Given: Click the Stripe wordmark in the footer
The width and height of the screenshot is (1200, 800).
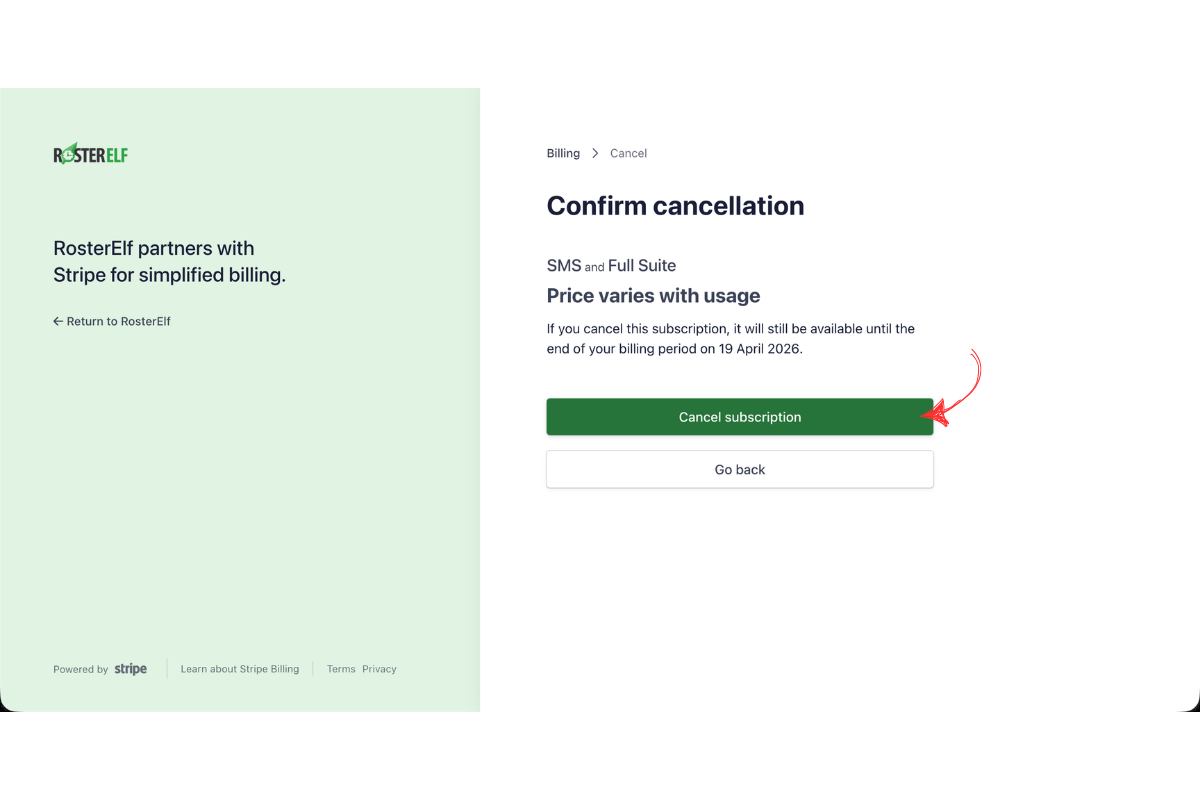Looking at the screenshot, I should click(x=131, y=668).
